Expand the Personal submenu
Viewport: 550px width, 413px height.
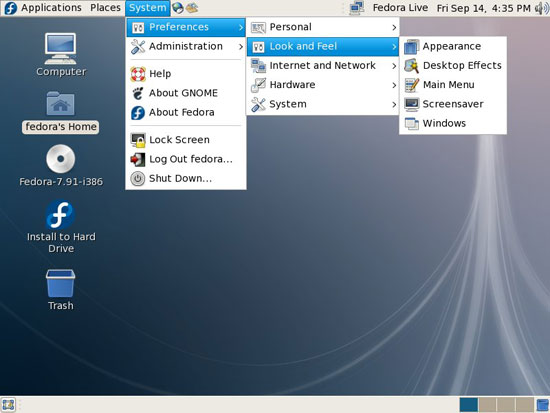pyautogui.click(x=323, y=27)
